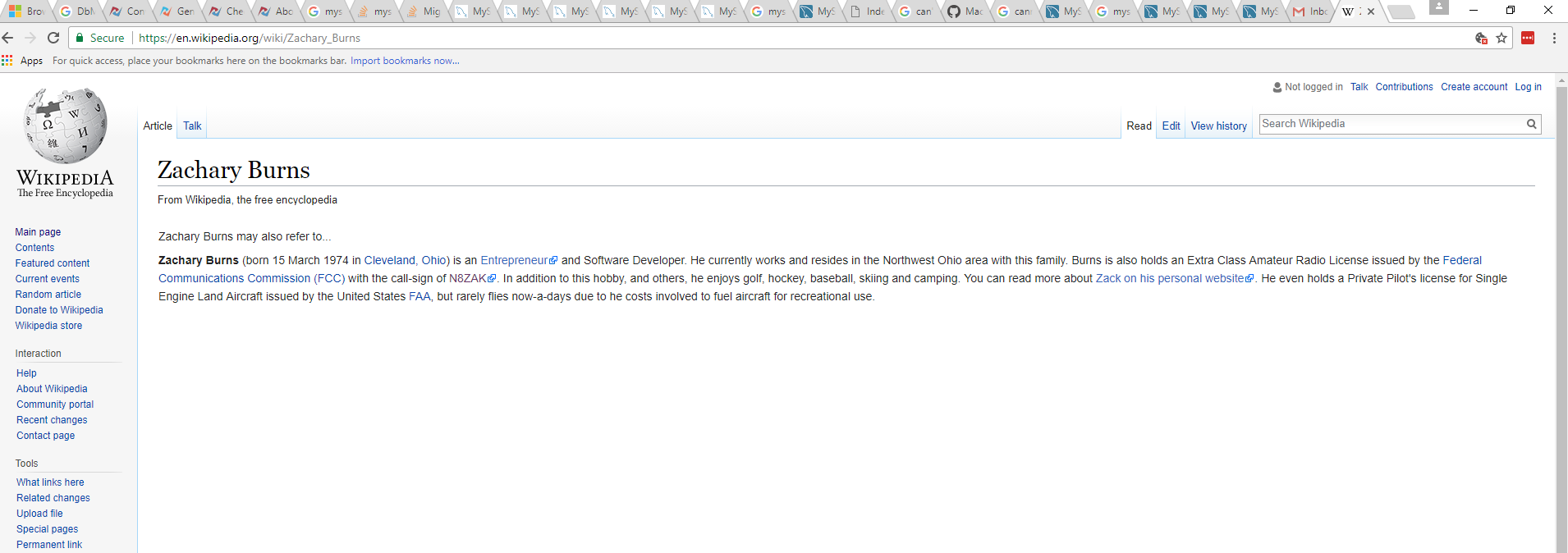Click the browser Back arrow
This screenshot has height=553, width=1568.
[8, 38]
